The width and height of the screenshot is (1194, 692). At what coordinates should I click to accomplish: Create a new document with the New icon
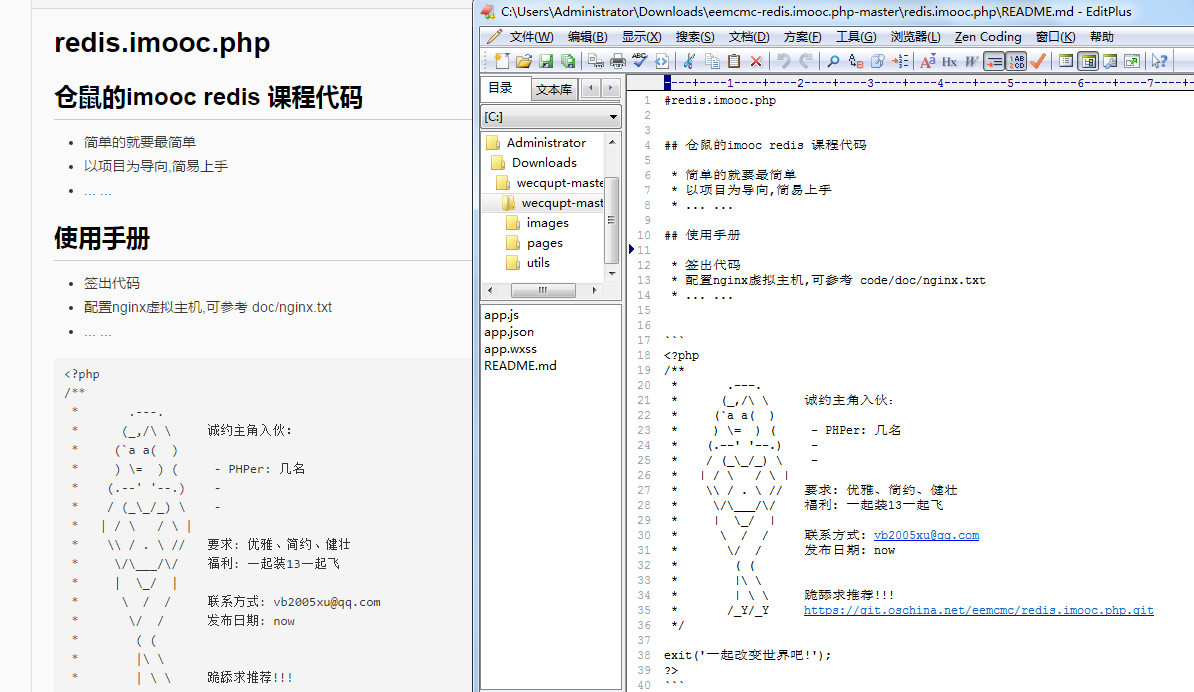coord(501,61)
